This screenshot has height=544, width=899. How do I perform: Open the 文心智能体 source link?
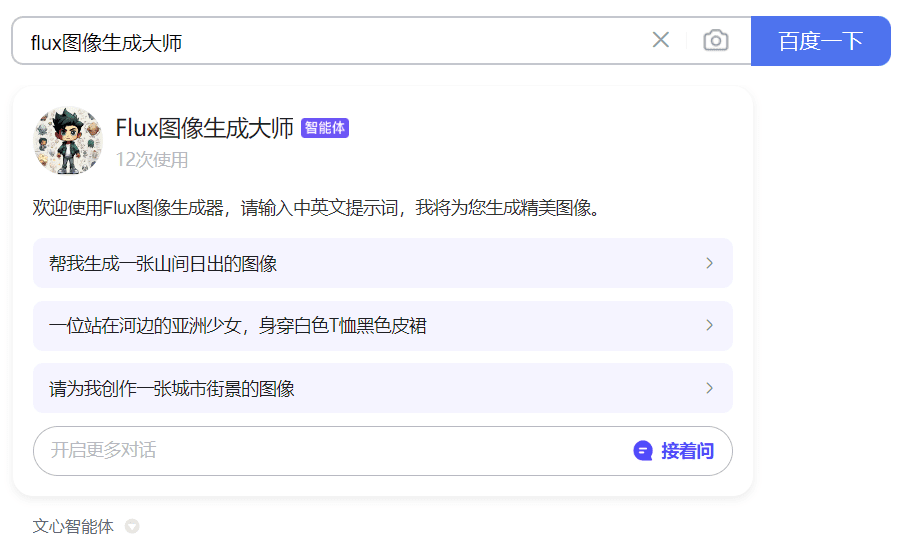pyautogui.click(x=73, y=526)
